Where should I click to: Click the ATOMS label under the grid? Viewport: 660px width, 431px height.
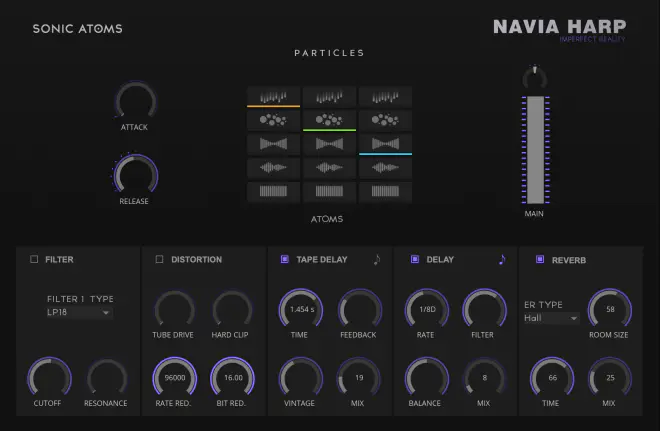click(x=327, y=219)
